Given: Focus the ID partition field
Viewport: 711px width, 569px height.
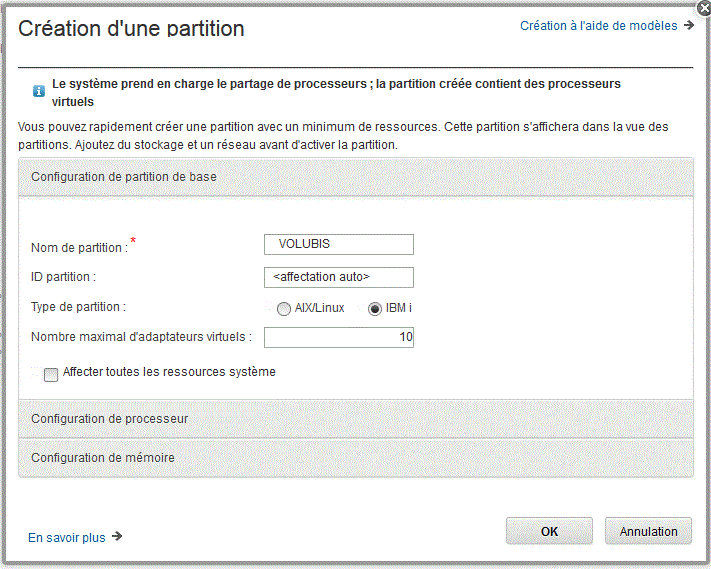Looking at the screenshot, I should 339,277.
